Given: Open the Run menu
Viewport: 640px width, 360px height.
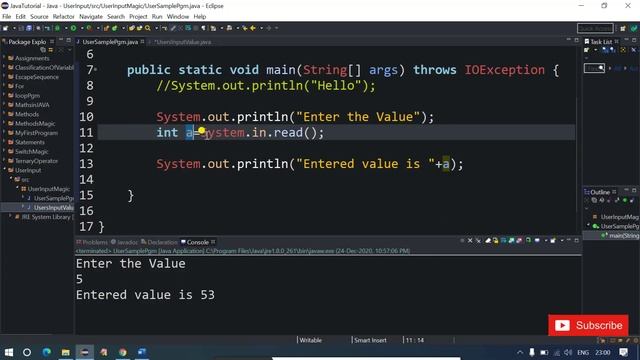Looking at the screenshot, I should [157, 17].
